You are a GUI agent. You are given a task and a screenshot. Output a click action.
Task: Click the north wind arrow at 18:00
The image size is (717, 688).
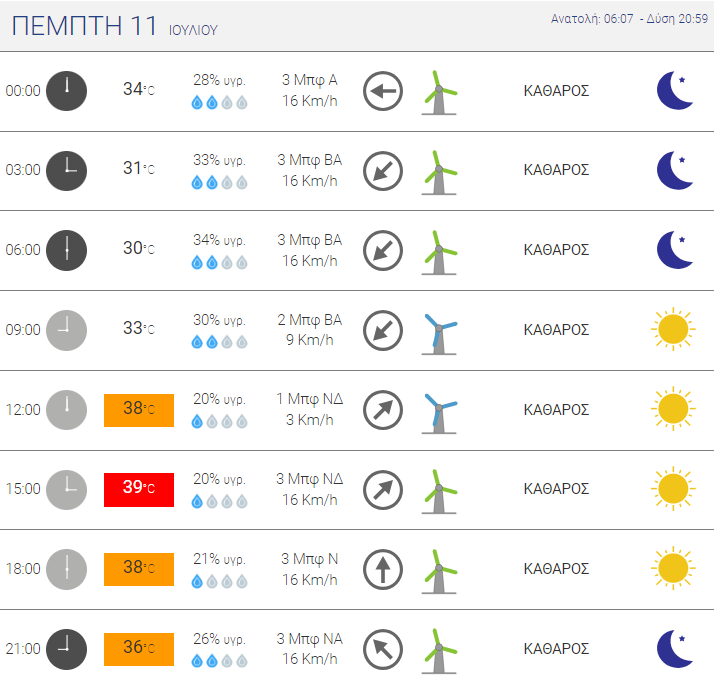pyautogui.click(x=383, y=569)
